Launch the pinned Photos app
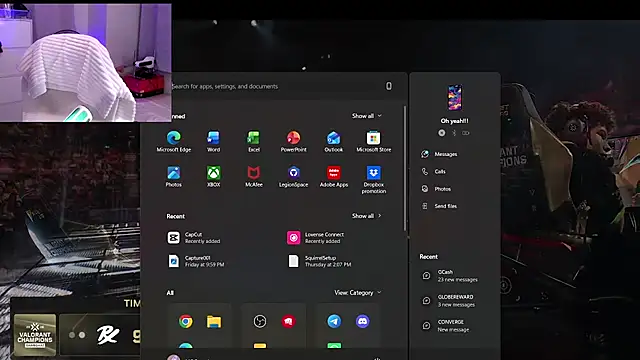Screen dimensions: 640x360 pyautogui.click(x=173, y=176)
